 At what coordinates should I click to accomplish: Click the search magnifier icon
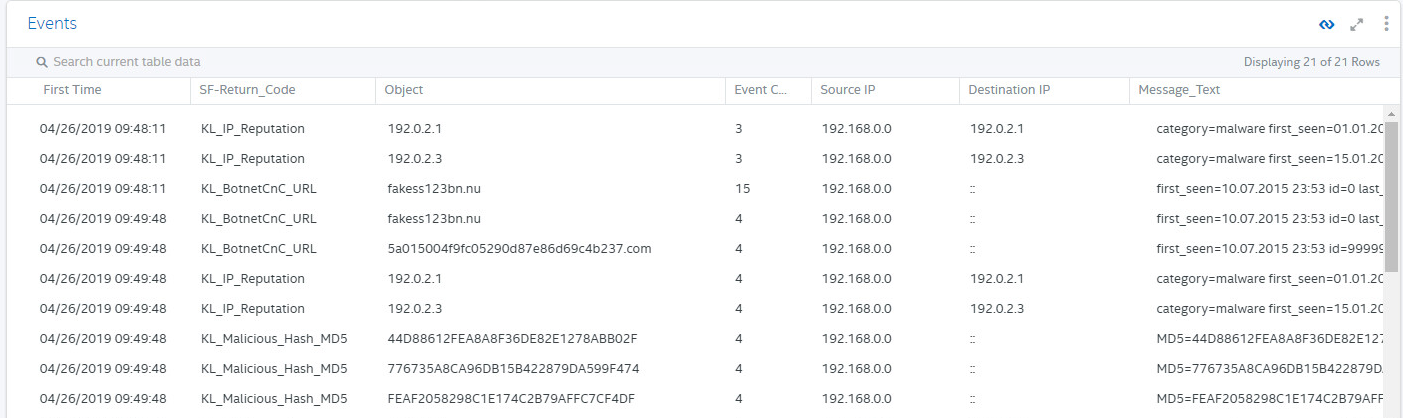pos(42,62)
